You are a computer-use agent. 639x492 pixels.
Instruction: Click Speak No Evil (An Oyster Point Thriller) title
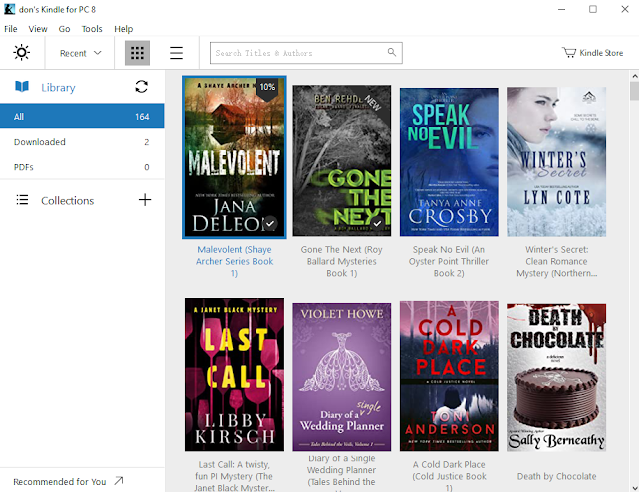click(x=449, y=261)
